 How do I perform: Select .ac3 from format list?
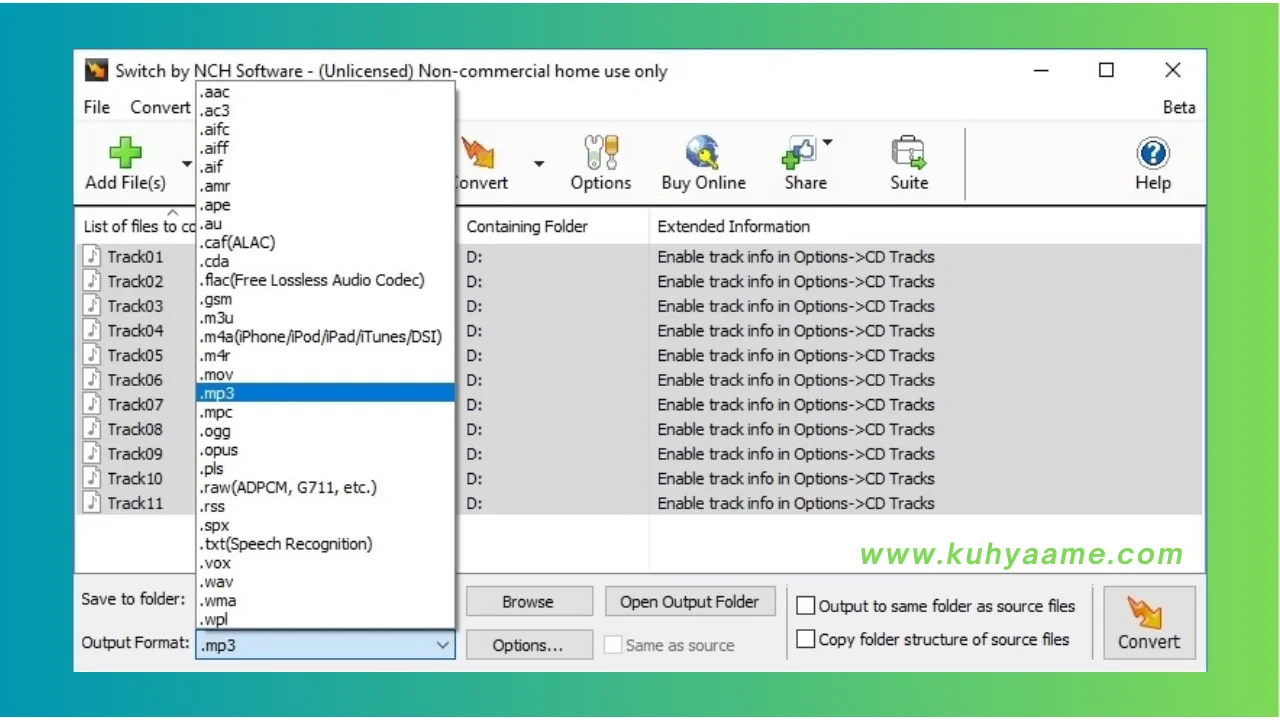coord(326,110)
